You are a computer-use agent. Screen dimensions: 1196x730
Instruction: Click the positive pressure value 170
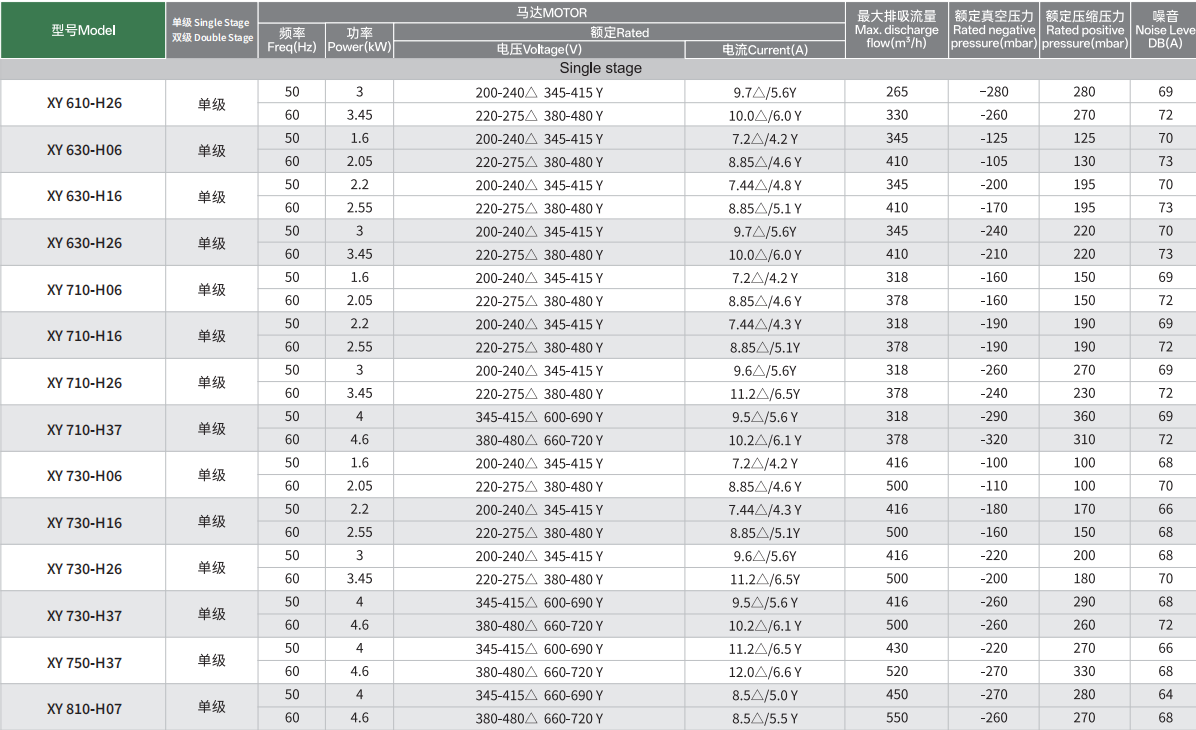tap(1084, 509)
